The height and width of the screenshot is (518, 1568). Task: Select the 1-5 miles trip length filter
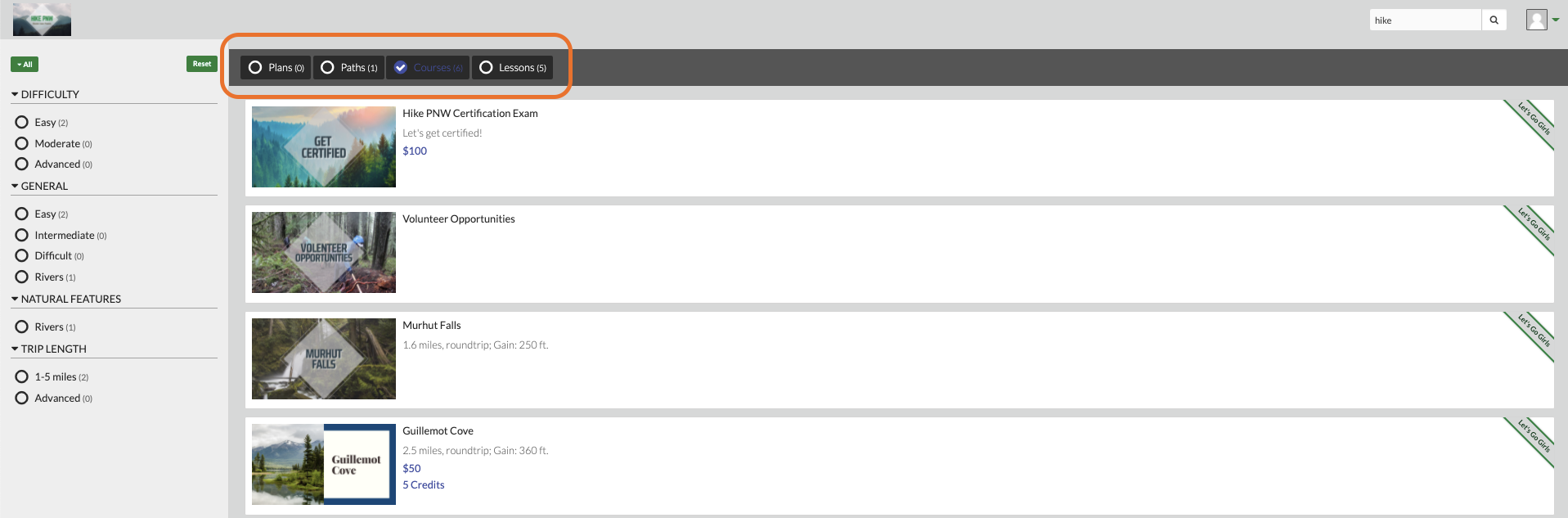click(x=22, y=376)
